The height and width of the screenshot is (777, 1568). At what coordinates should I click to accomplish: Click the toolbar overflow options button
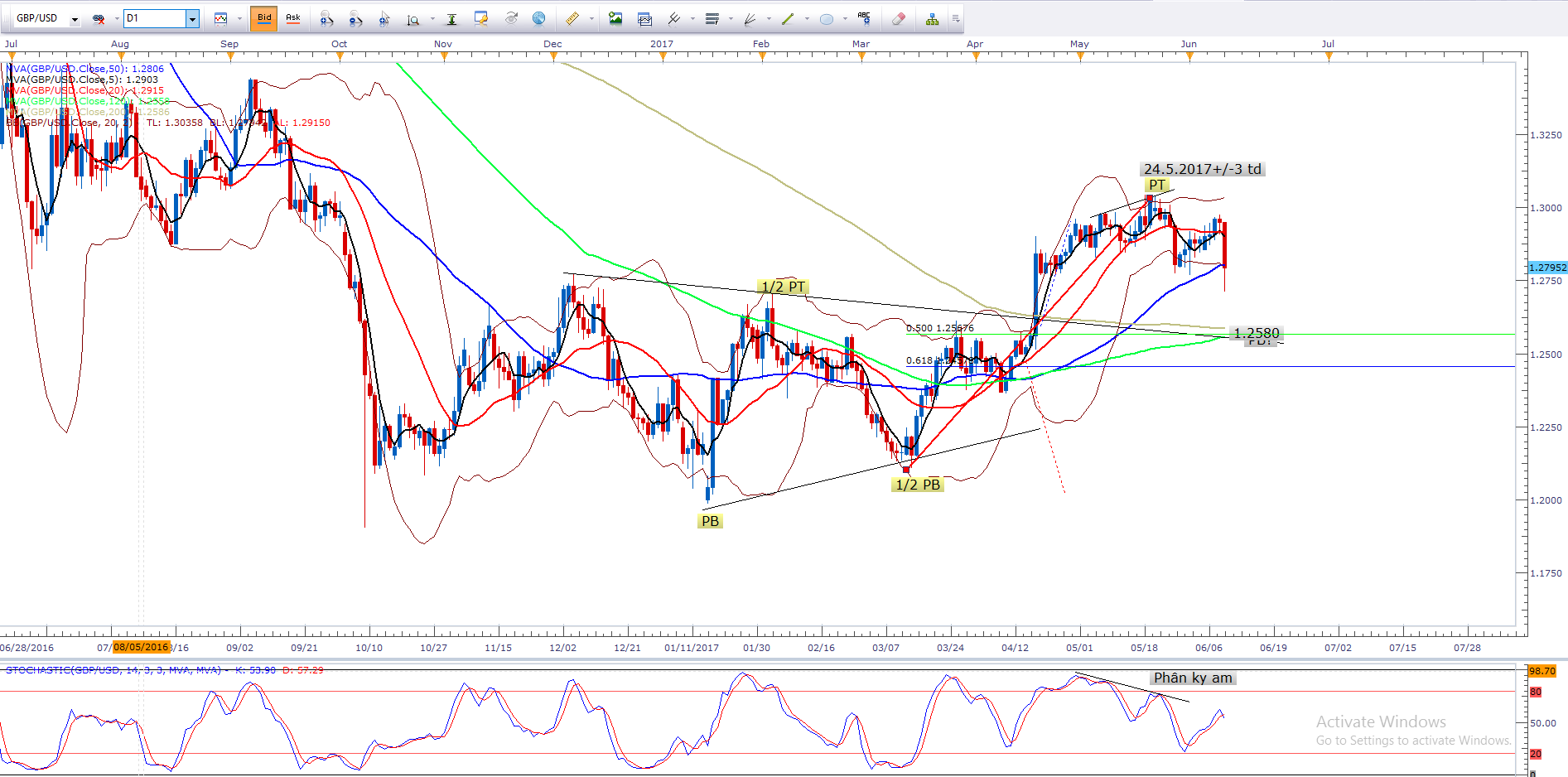(x=955, y=18)
